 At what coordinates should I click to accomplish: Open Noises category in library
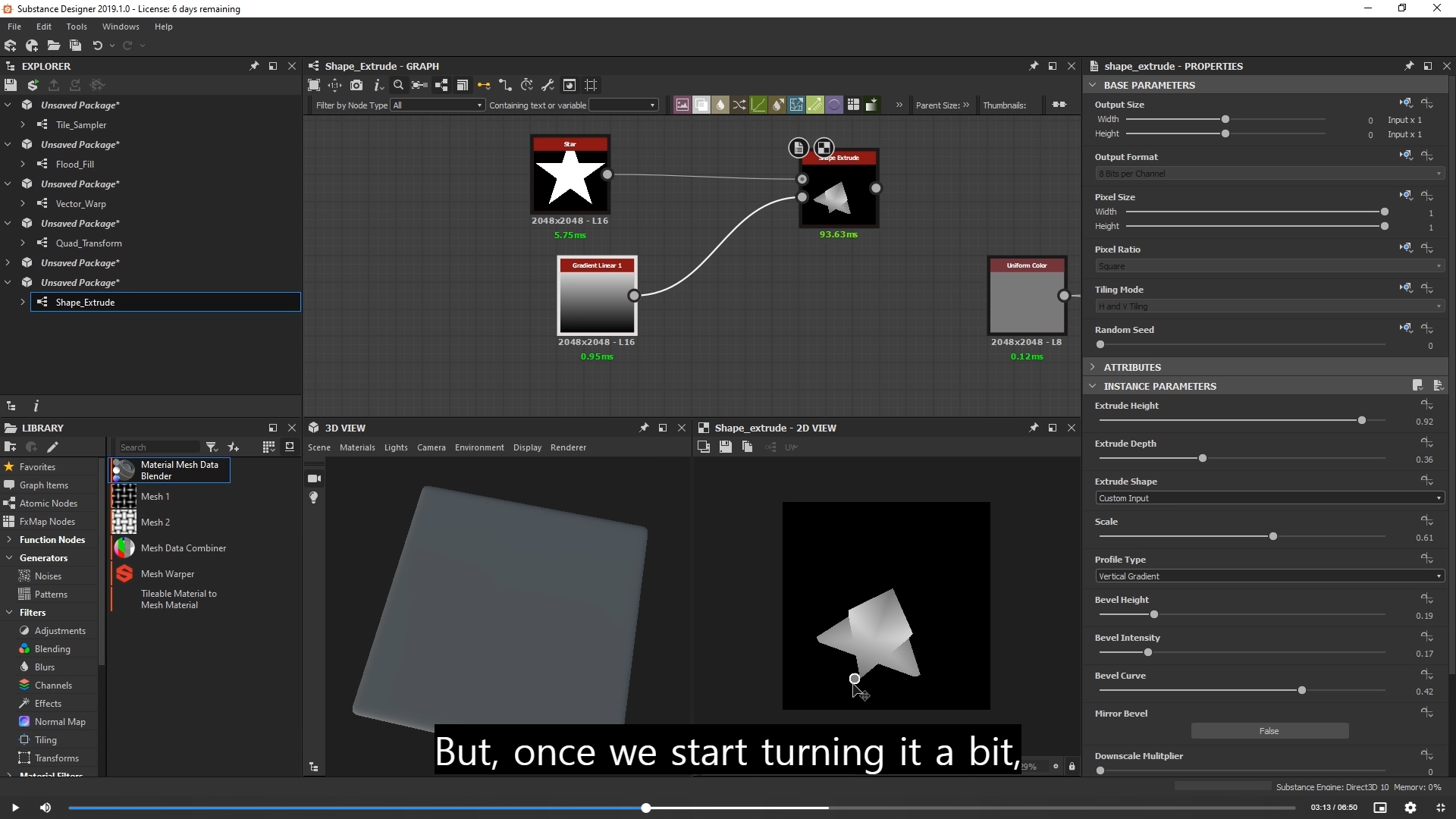coord(48,576)
